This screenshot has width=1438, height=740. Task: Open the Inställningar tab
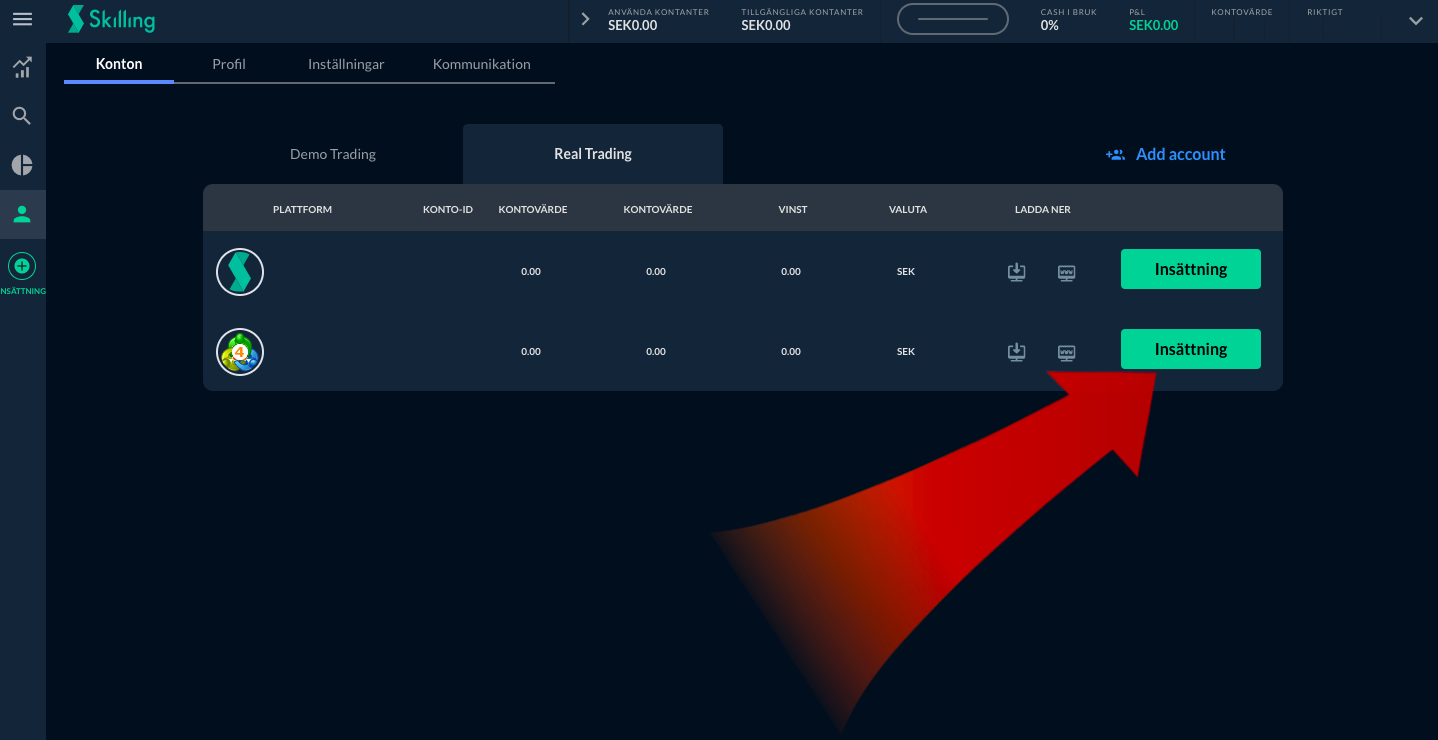pos(346,64)
